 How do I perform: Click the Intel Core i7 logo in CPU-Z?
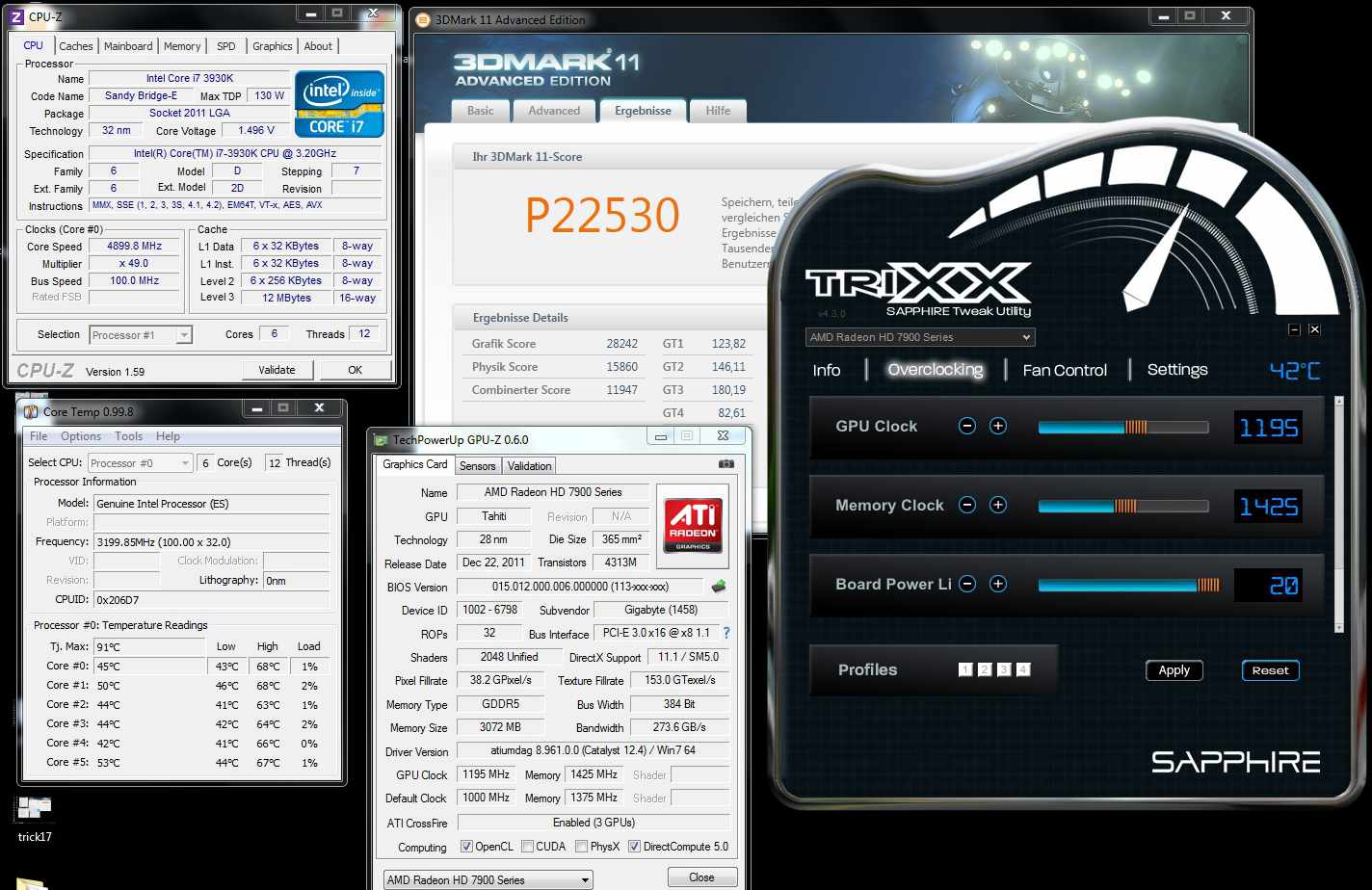tap(339, 104)
